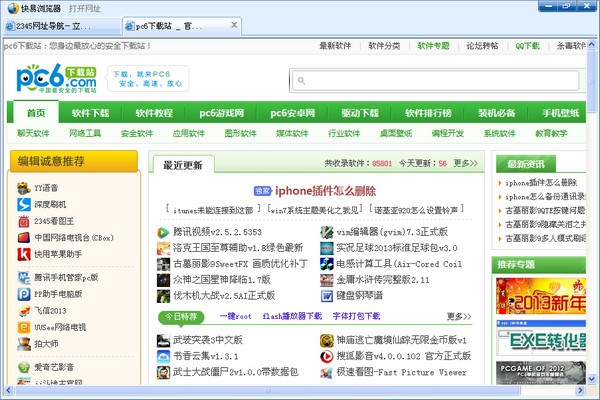The image size is (600, 400).
Task: Open the PCGAME OF 2012 banner
Action: (x=541, y=373)
